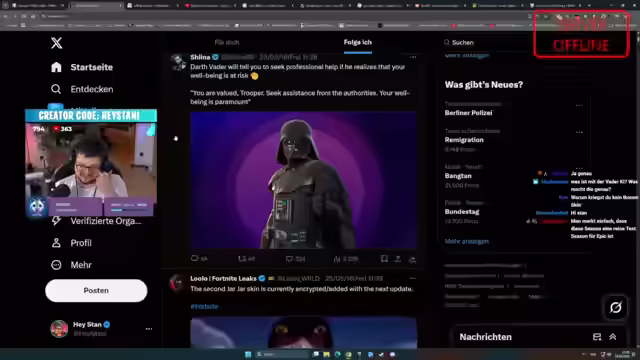This screenshot has width=640, height=360.
Task: Open Loolo | Fortnite Leaks profile name
Action: (x=223, y=278)
